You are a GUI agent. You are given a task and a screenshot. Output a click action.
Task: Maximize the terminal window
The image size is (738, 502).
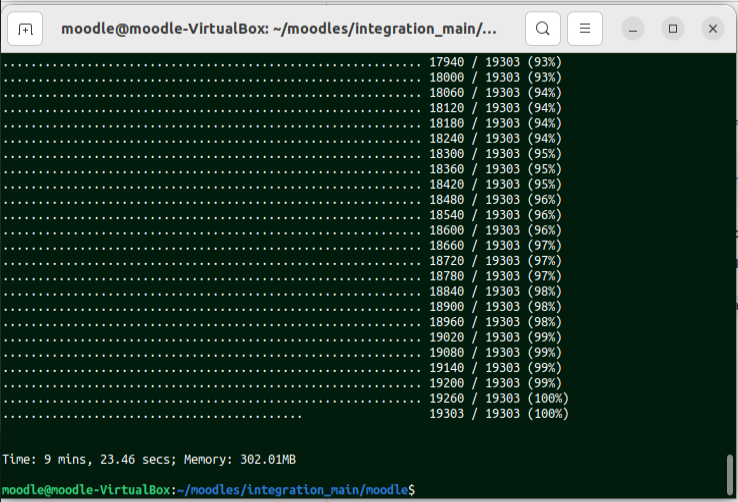click(x=673, y=29)
